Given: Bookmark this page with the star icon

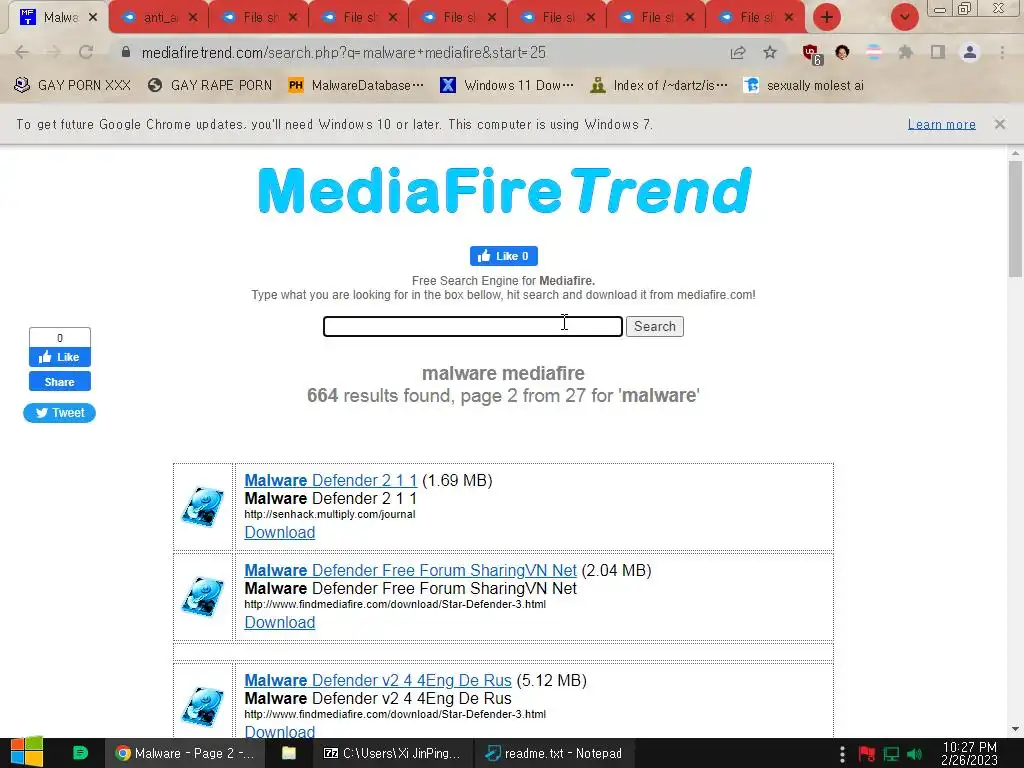Looking at the screenshot, I should (770, 52).
